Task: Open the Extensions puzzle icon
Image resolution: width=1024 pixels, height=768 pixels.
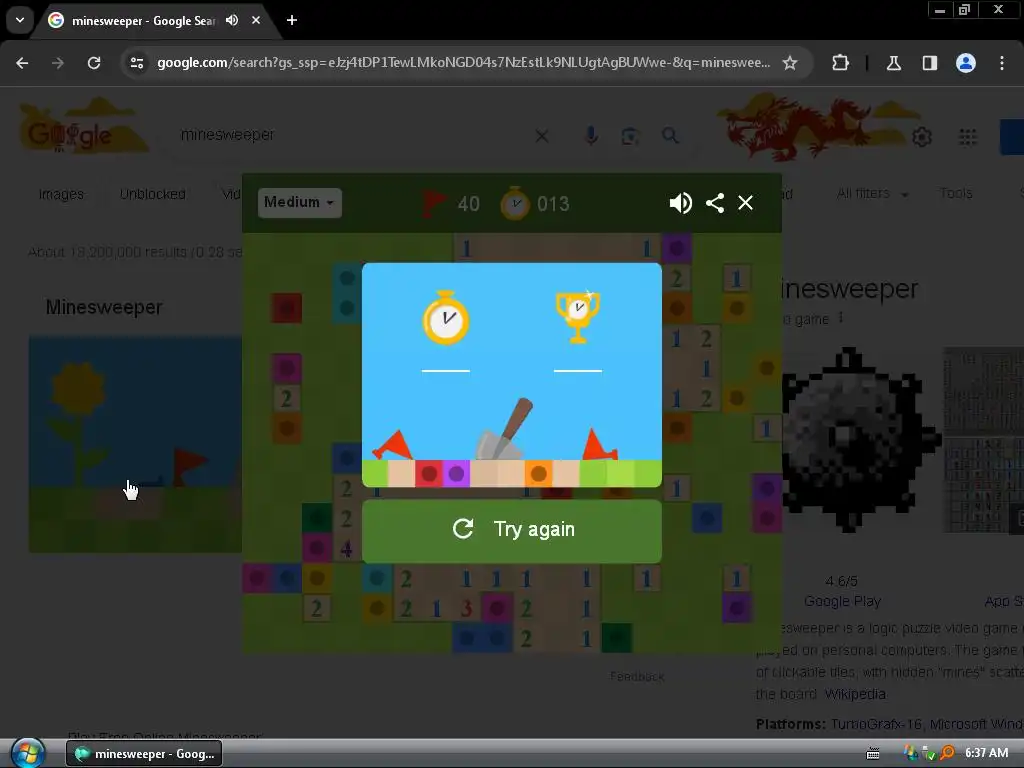Action: 840,63
